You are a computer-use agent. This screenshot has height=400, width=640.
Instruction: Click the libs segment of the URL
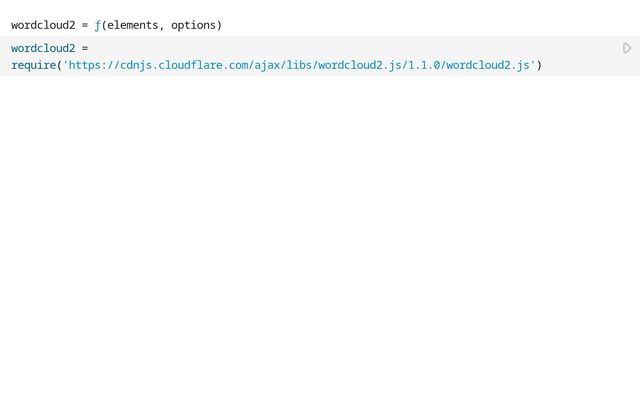tap(300, 65)
